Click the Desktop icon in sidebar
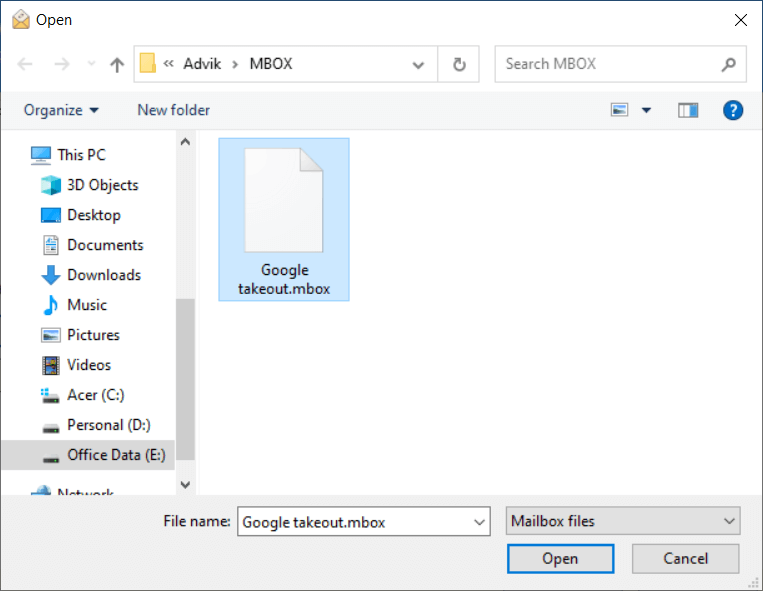Viewport: 763px width, 591px height. tap(51, 215)
